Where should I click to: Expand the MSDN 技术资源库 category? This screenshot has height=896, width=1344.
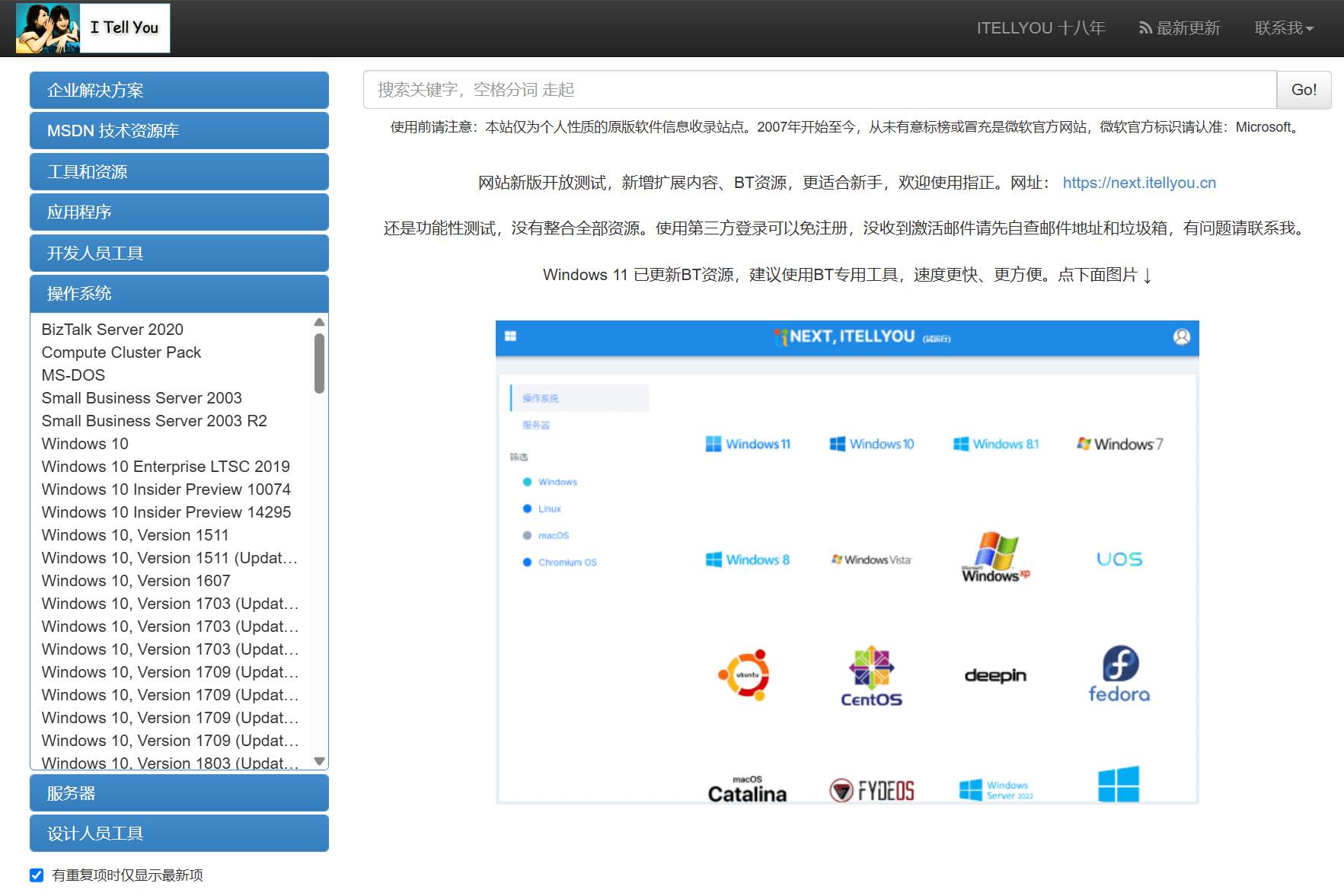click(x=179, y=131)
